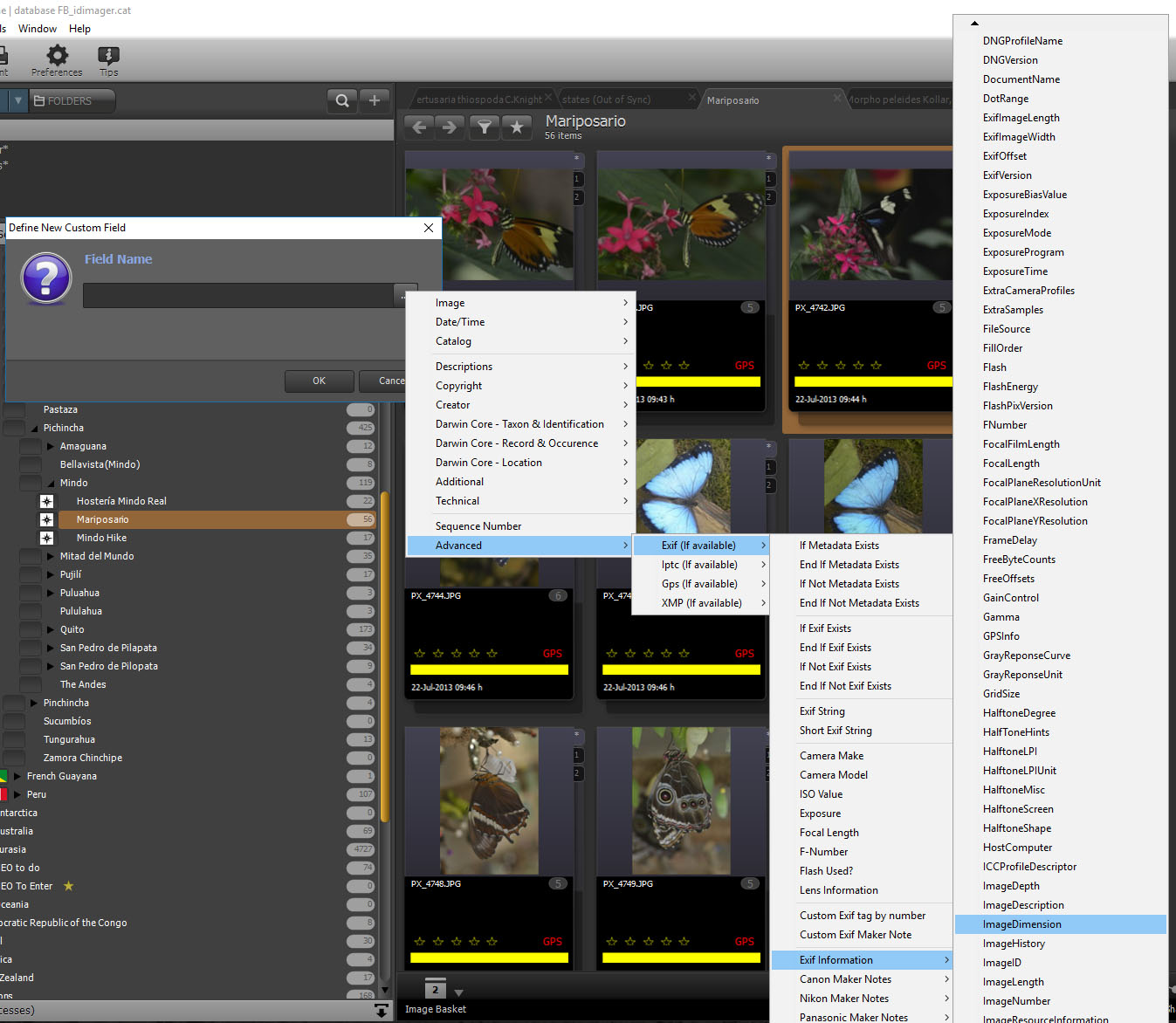
Task: Go forward with the right arrow
Action: point(450,127)
